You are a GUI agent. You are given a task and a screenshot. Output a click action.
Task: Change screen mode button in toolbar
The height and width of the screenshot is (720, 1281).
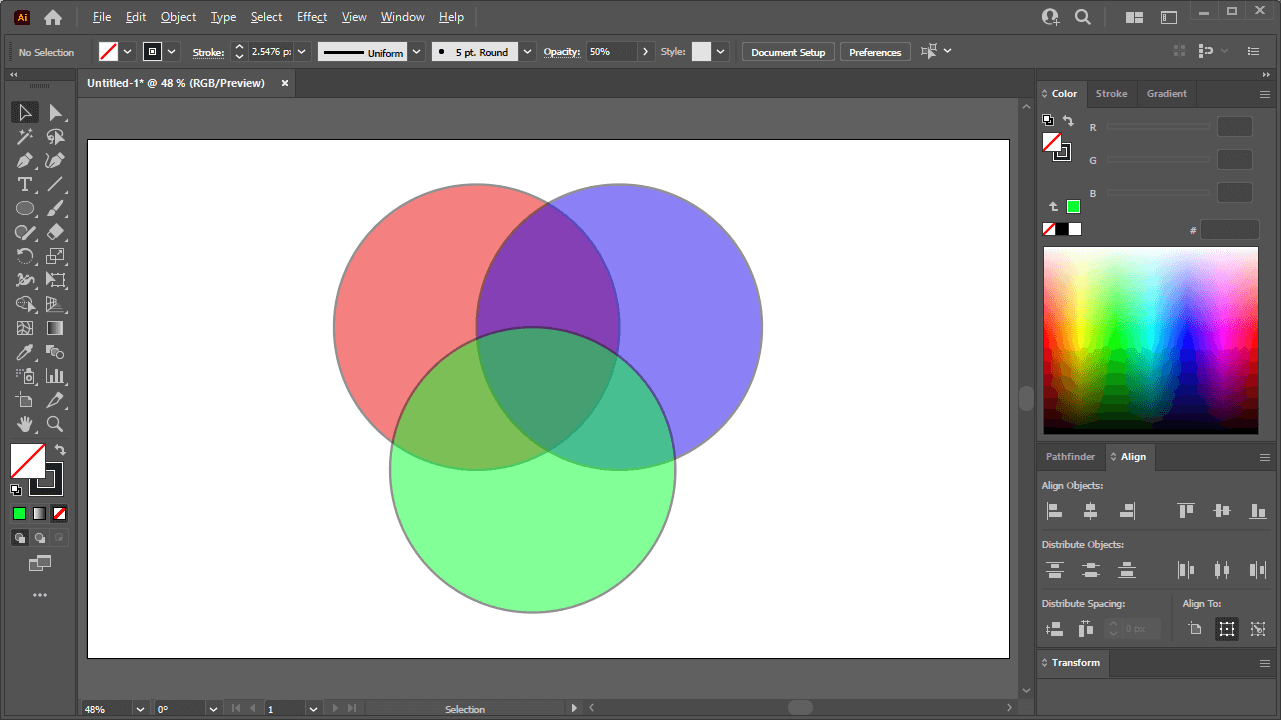click(40, 564)
